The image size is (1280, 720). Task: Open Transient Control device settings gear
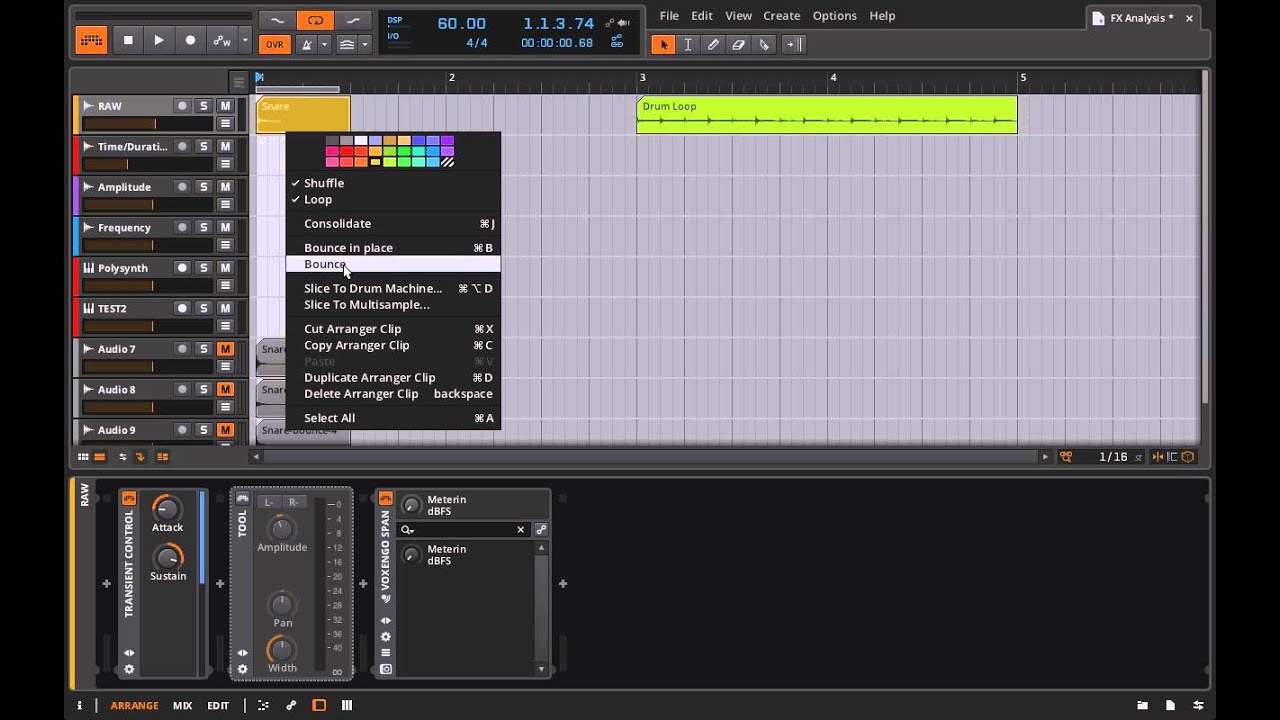point(129,669)
